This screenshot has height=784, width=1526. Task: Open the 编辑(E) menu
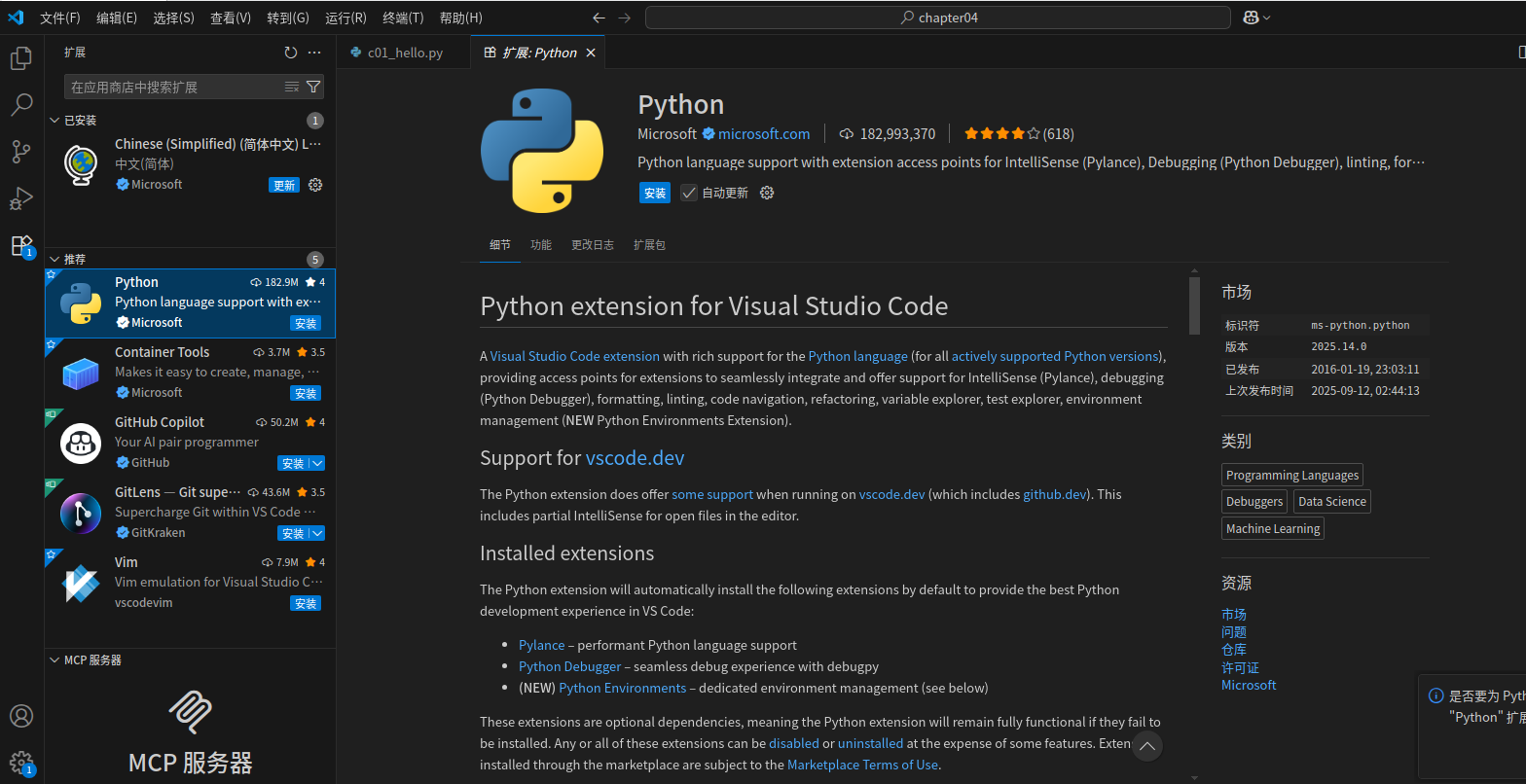[117, 18]
